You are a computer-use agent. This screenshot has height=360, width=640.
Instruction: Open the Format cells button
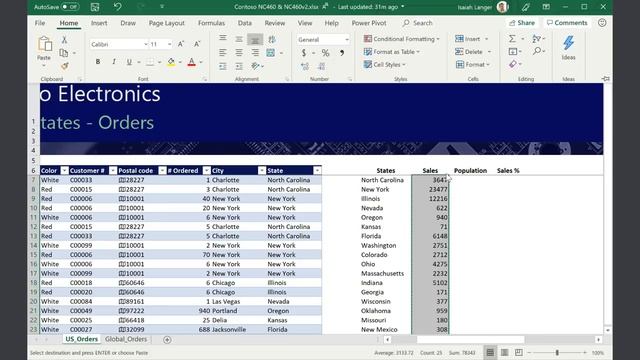[472, 64]
